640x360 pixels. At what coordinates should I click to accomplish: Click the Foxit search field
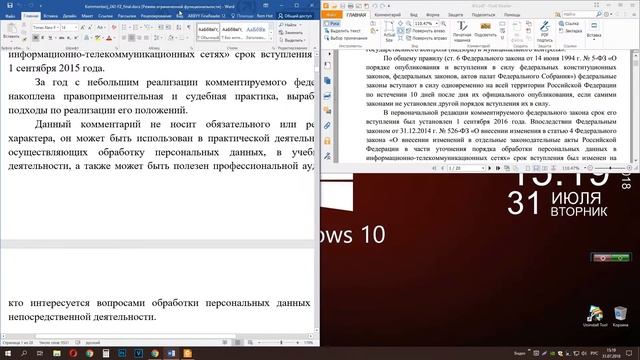pos(579,14)
